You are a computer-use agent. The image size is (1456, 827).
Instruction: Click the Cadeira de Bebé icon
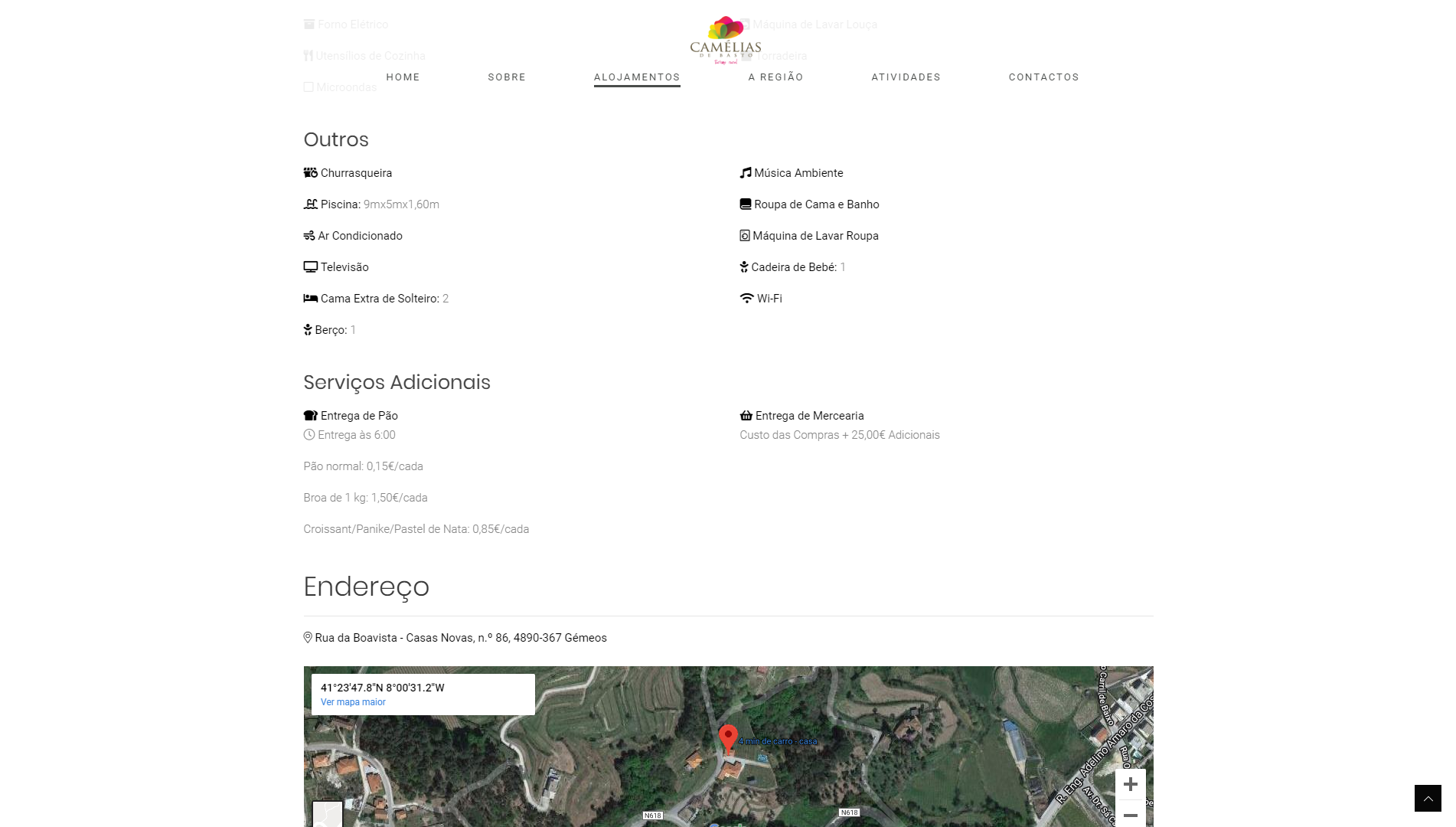point(744,267)
